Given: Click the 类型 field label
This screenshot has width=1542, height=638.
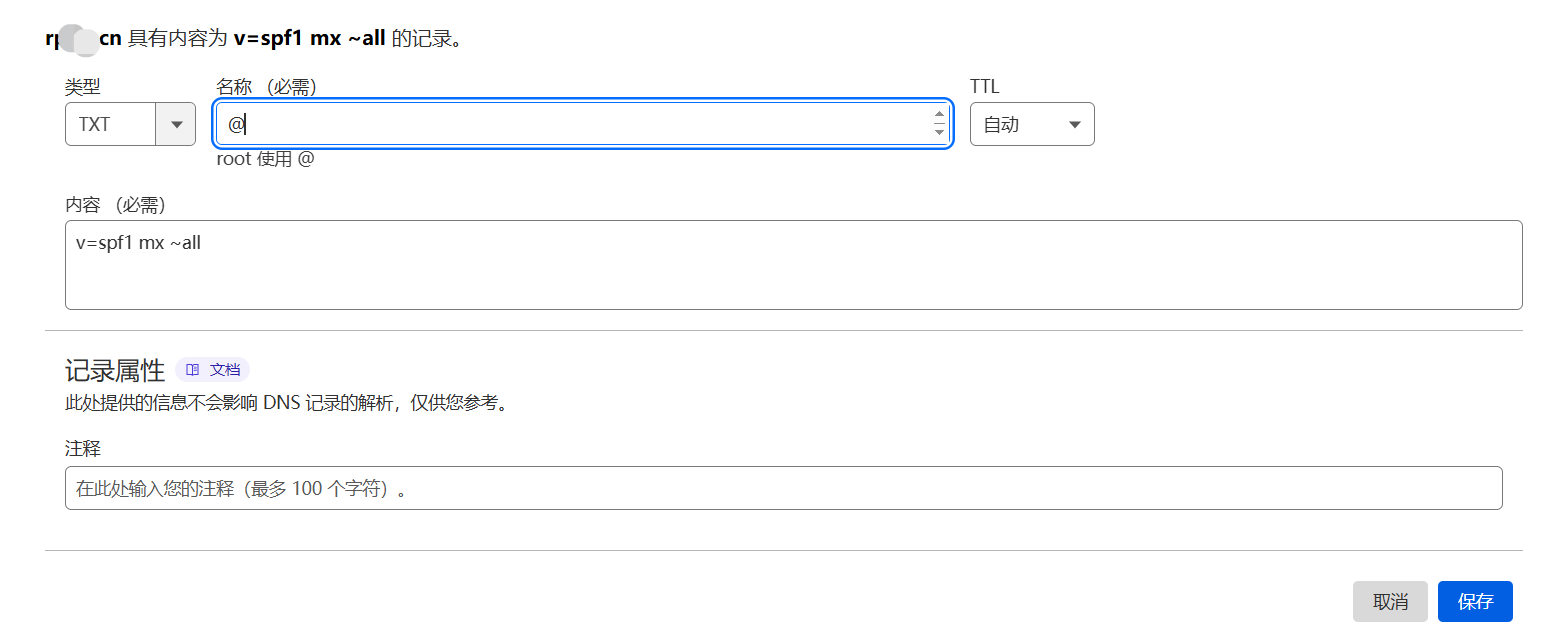Looking at the screenshot, I should tap(83, 87).
